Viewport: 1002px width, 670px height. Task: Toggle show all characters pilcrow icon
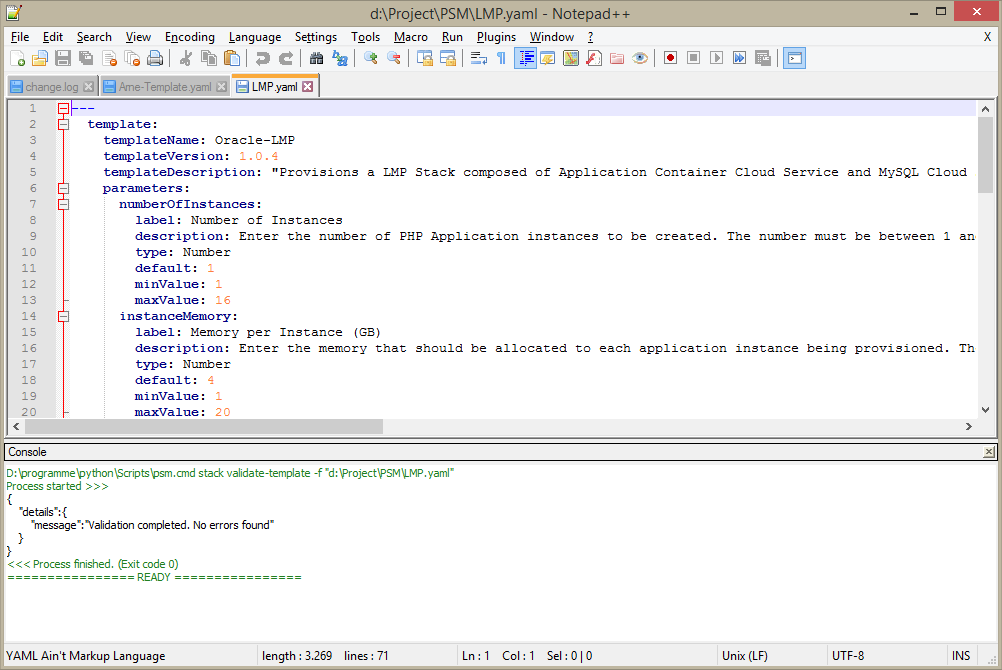502,59
